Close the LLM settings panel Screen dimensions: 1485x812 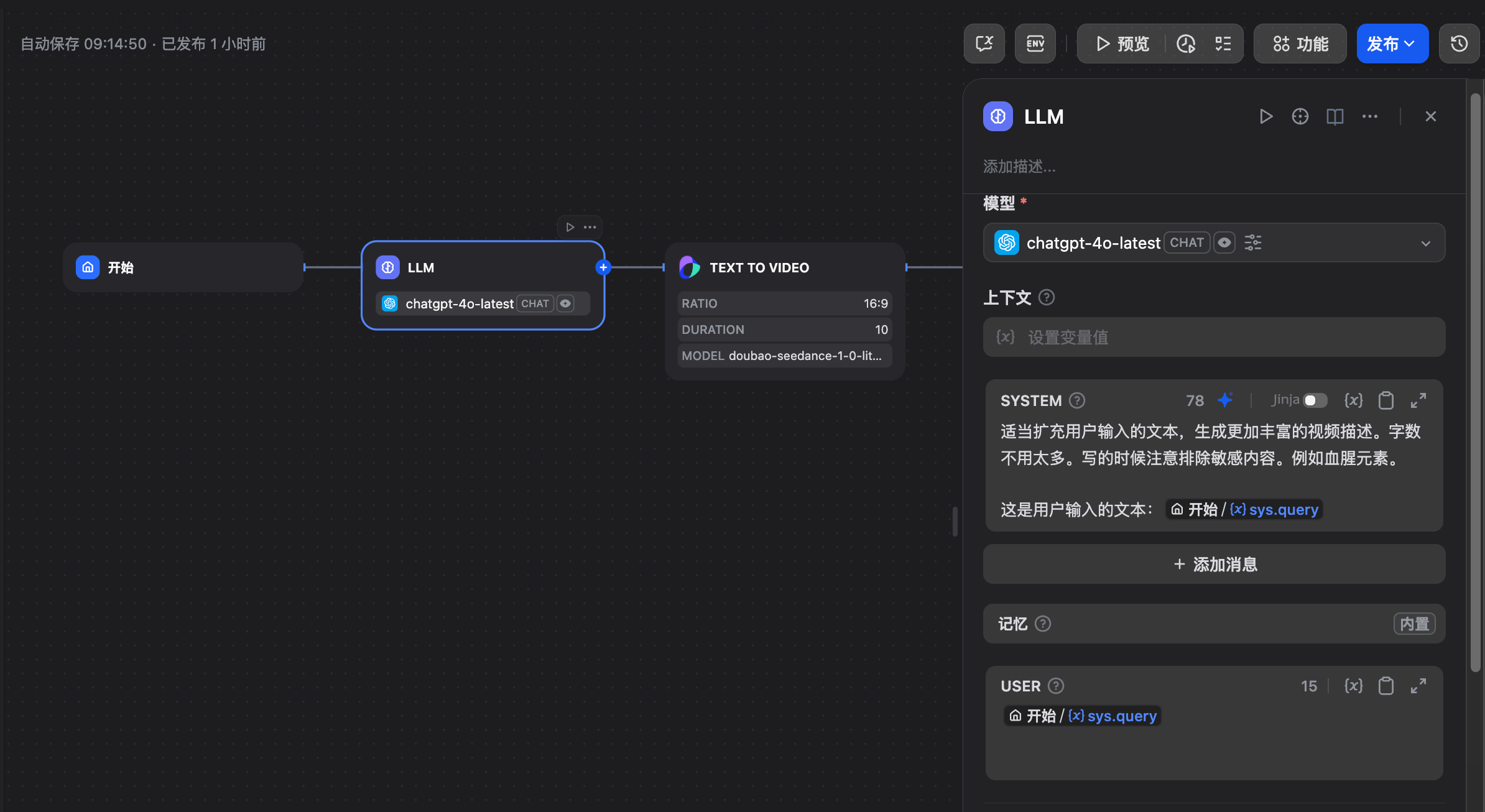(1431, 116)
